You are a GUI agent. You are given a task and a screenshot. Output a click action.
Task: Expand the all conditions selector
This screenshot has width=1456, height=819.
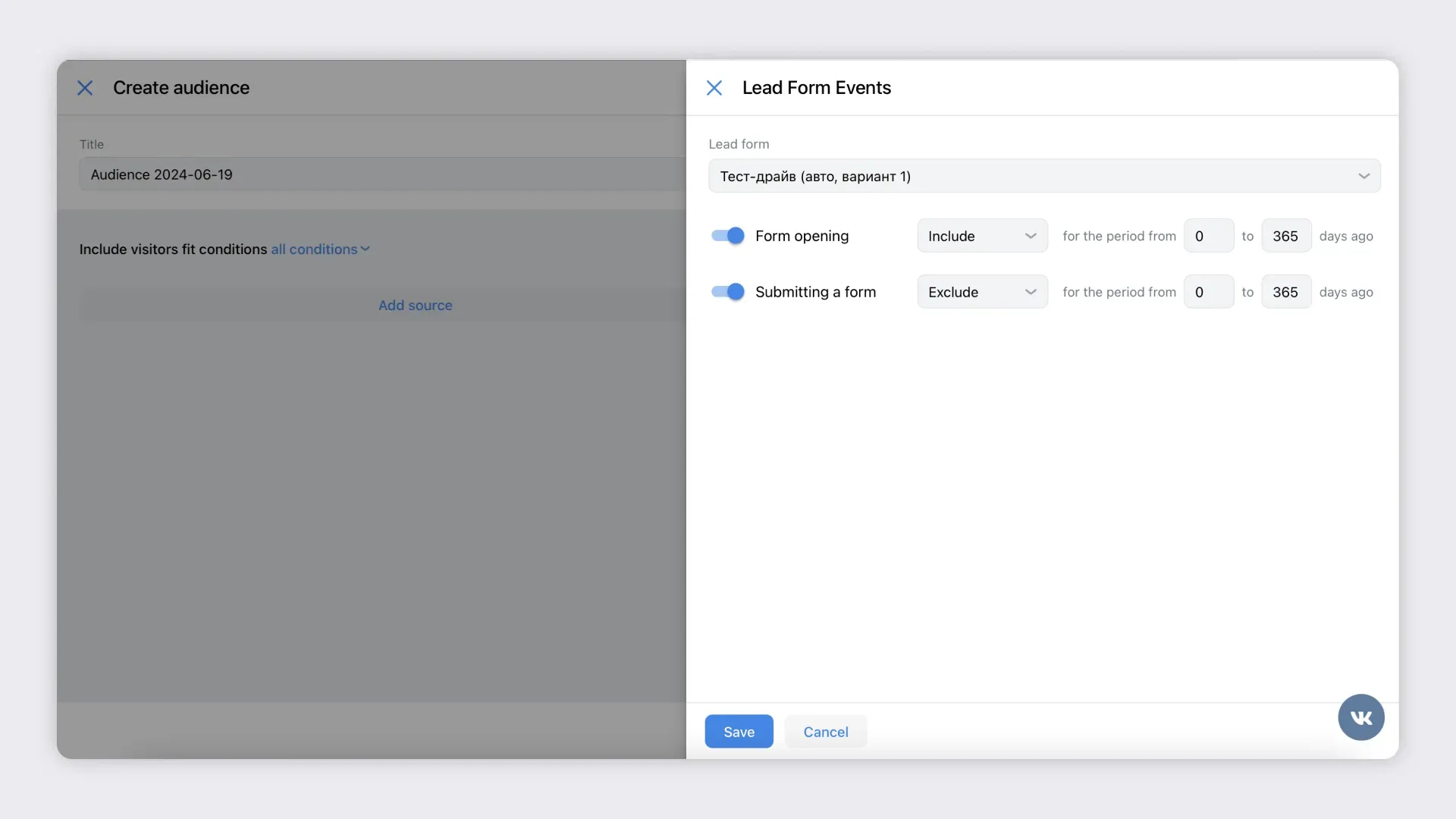320,249
